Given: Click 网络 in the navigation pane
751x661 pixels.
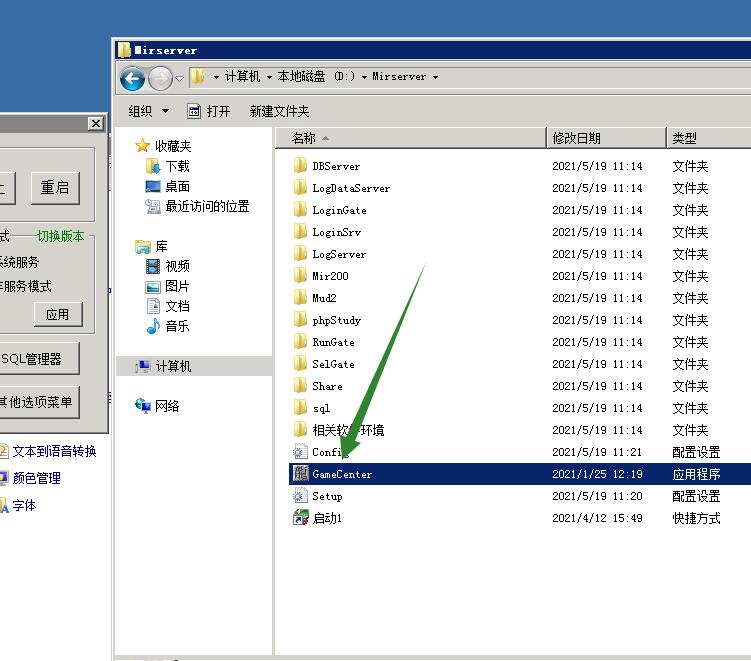Looking at the screenshot, I should pos(167,406).
